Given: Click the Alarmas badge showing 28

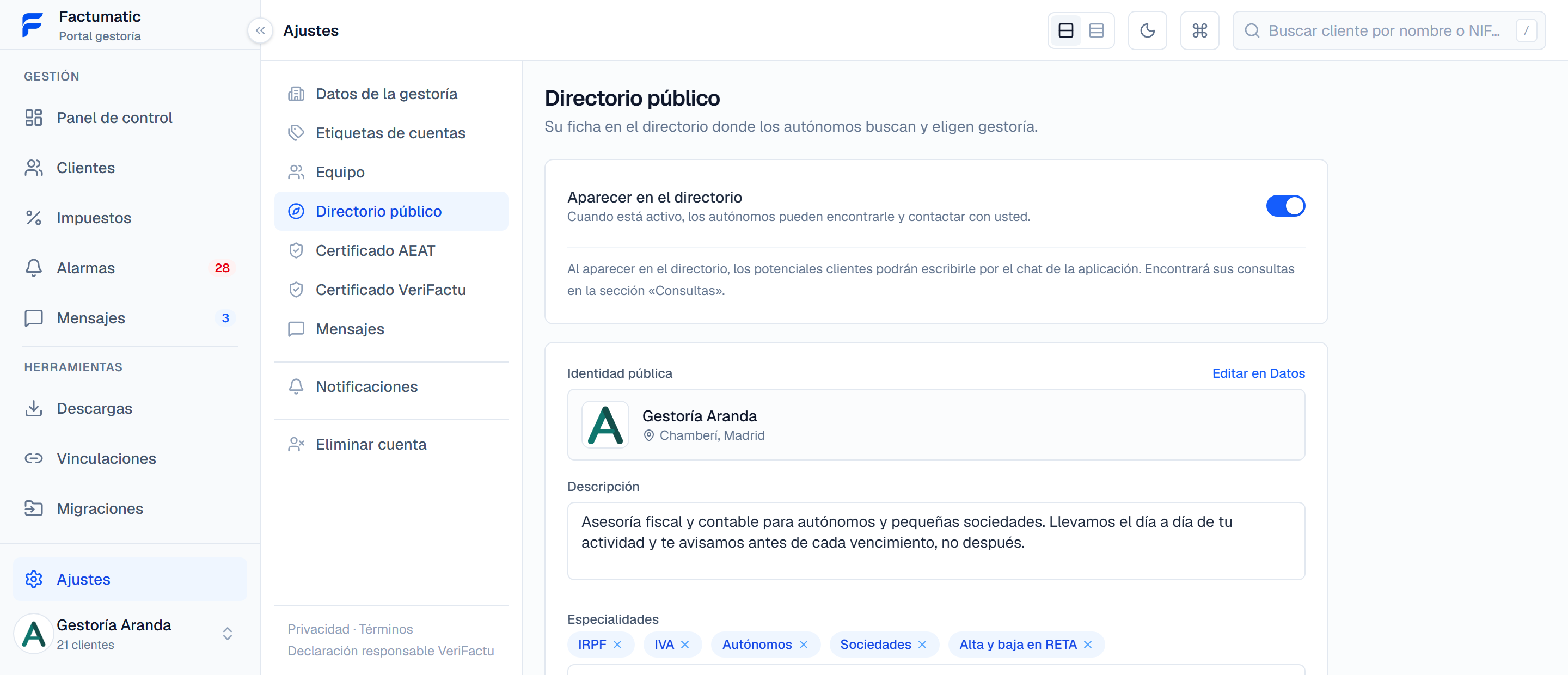Looking at the screenshot, I should tap(222, 268).
